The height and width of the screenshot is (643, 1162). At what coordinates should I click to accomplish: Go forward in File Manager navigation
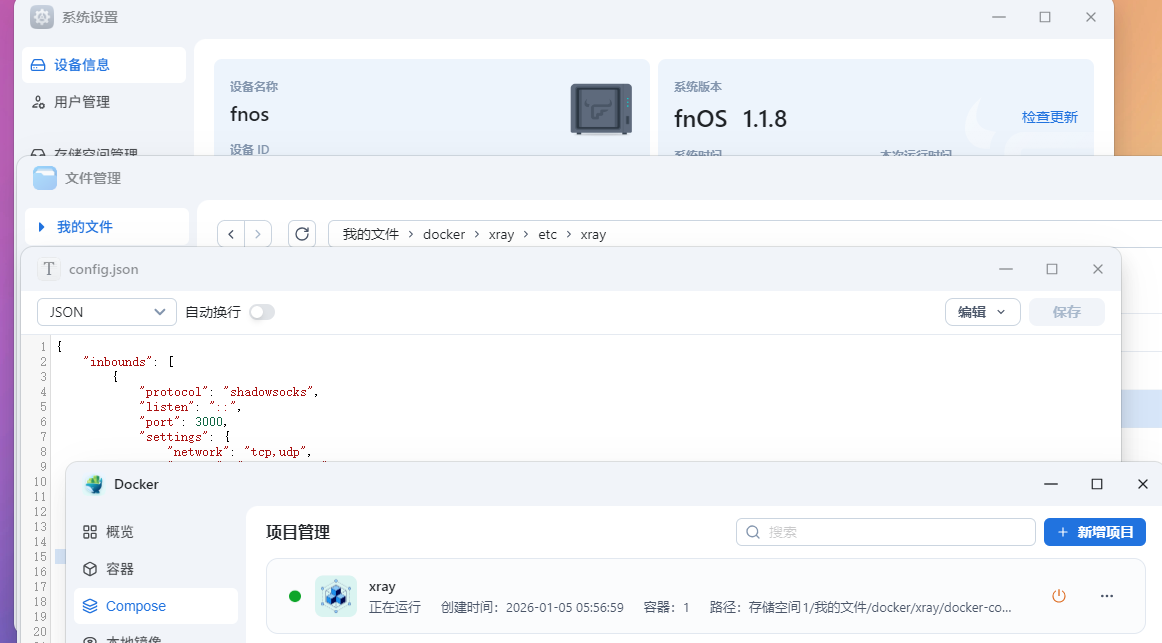click(258, 234)
